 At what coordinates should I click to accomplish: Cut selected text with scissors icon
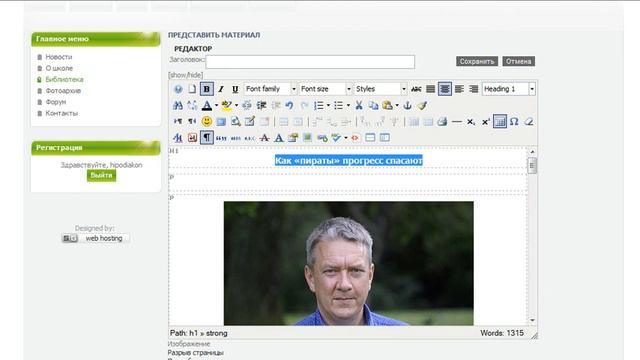(359, 105)
